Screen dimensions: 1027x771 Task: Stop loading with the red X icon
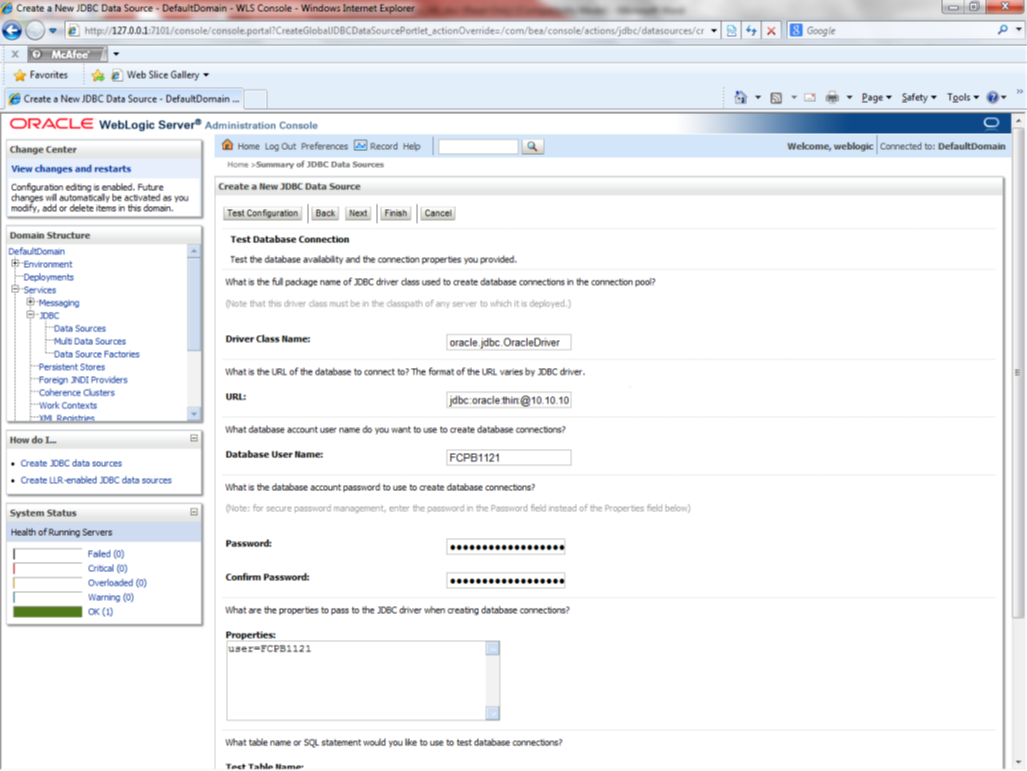[772, 31]
